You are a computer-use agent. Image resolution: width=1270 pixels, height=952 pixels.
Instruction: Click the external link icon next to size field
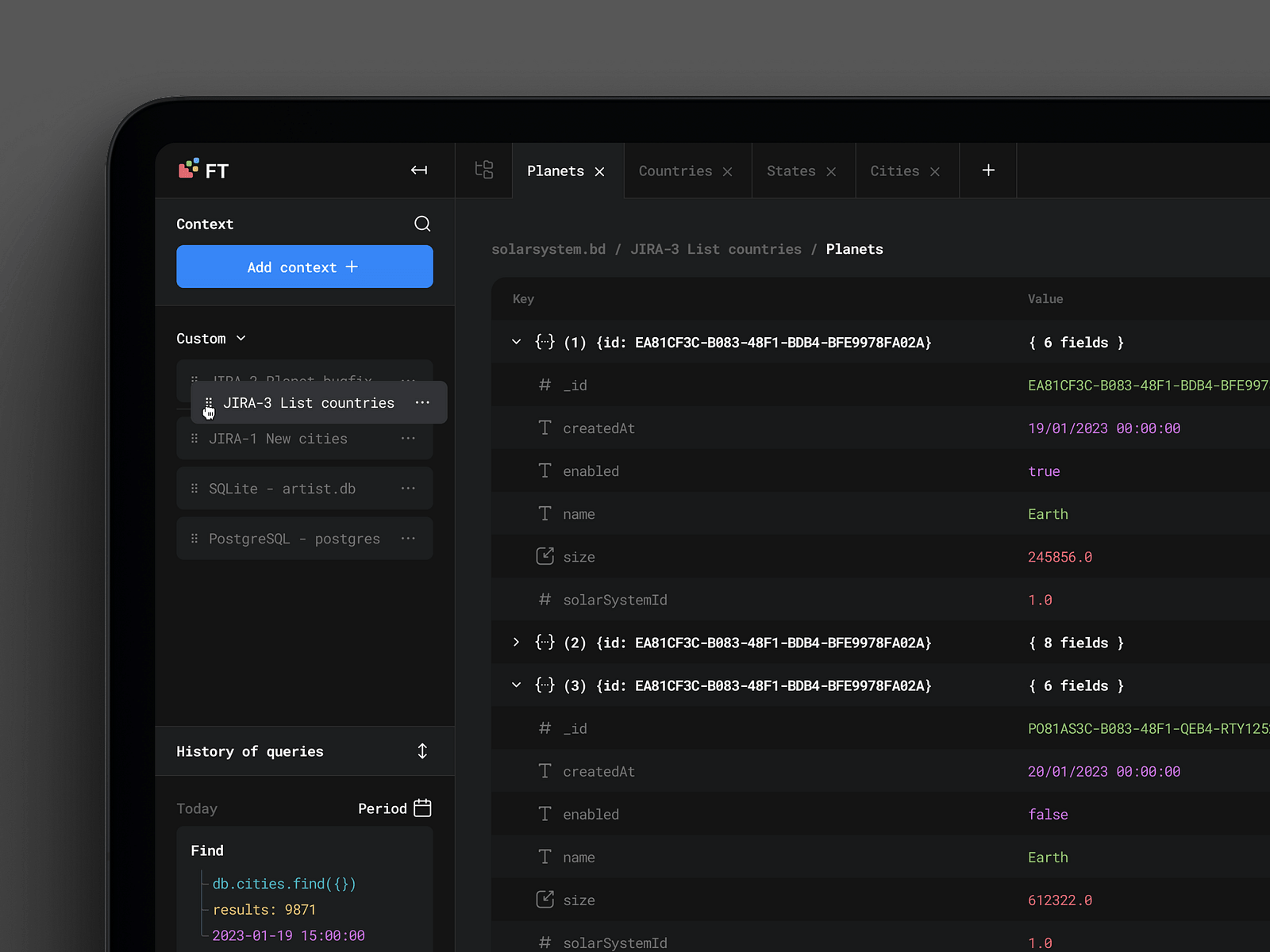[545, 556]
